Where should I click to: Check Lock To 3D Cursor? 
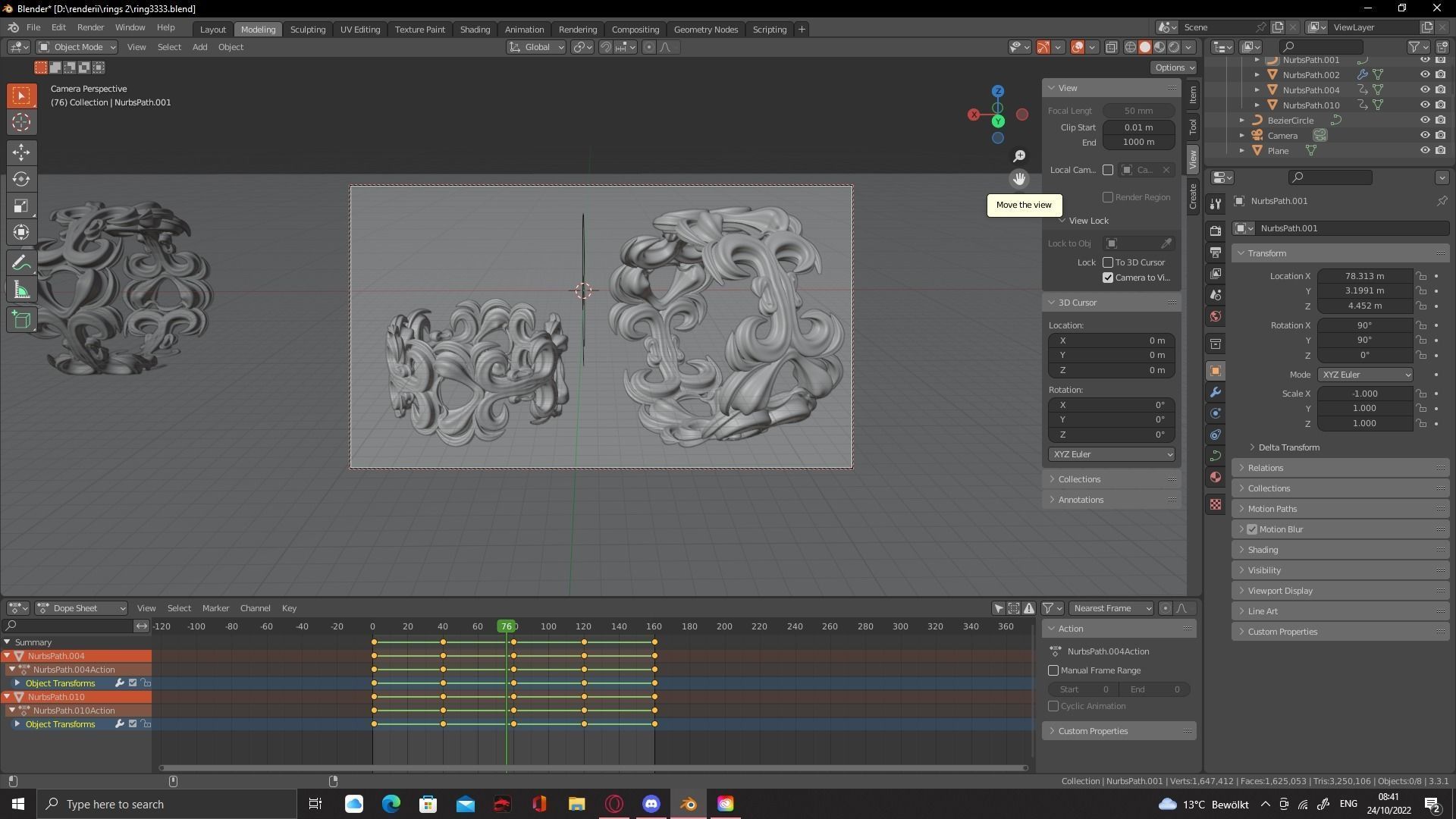(1108, 262)
